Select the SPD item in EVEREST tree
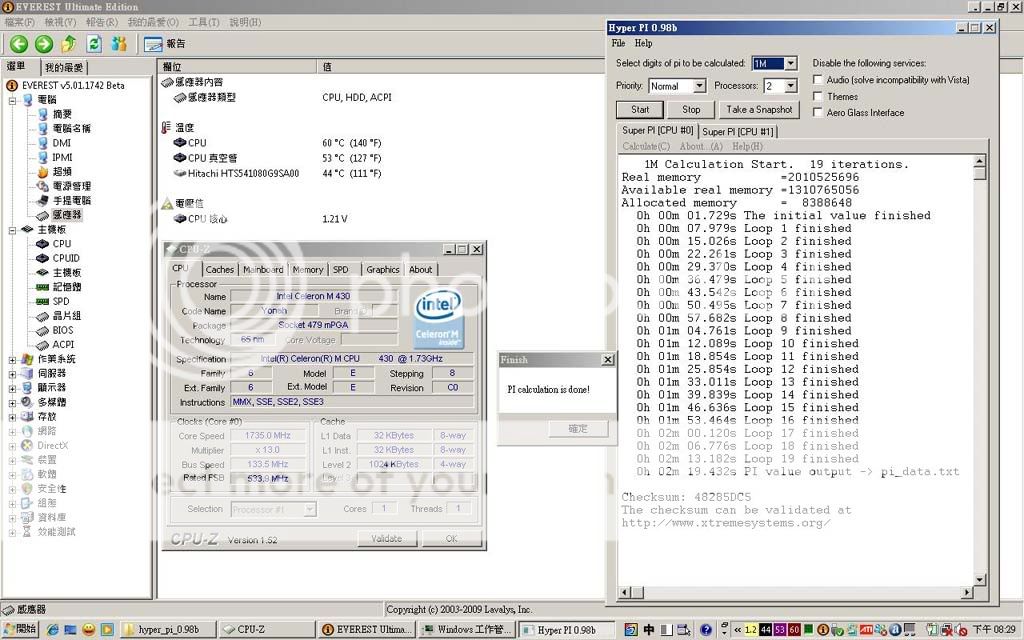 61,301
